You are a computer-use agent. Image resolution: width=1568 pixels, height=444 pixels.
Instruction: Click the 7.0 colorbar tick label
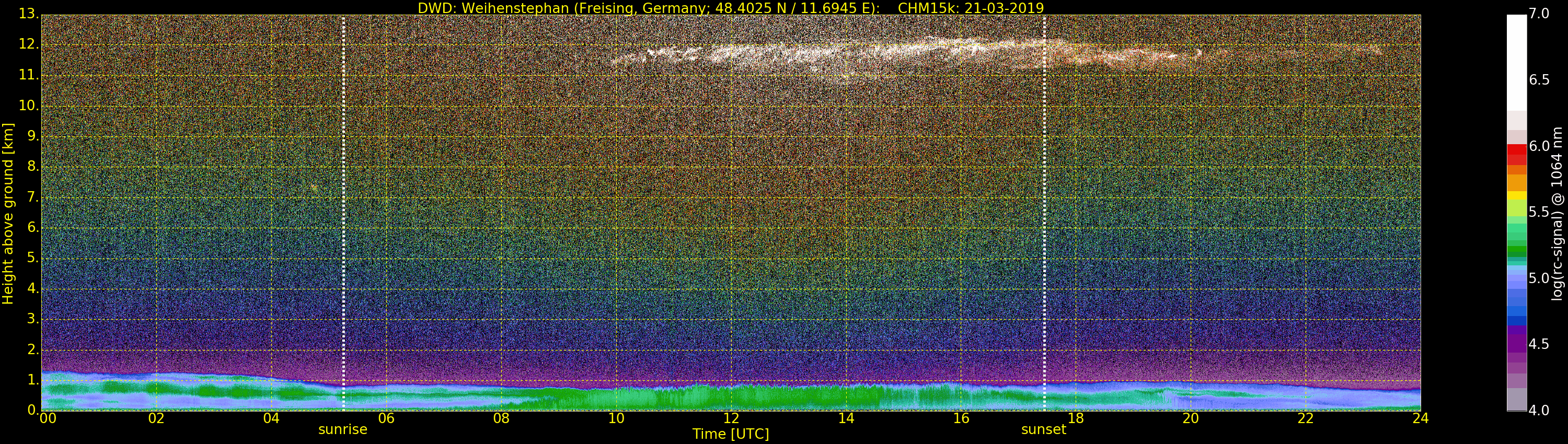click(x=1539, y=14)
